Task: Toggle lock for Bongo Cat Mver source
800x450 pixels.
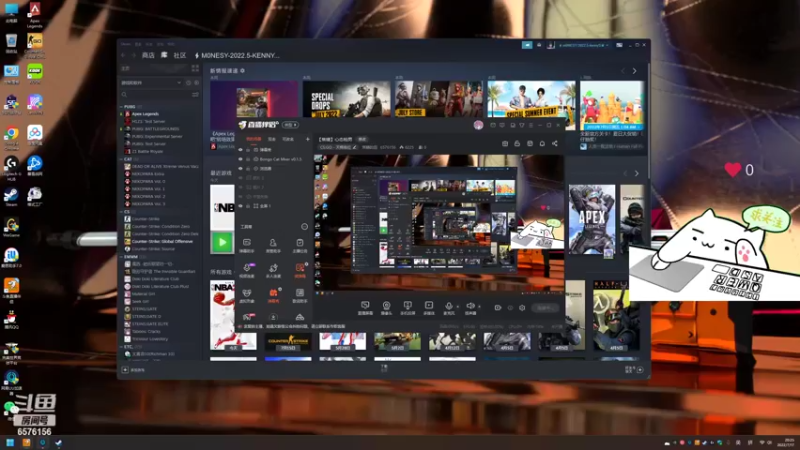Action: (248, 159)
